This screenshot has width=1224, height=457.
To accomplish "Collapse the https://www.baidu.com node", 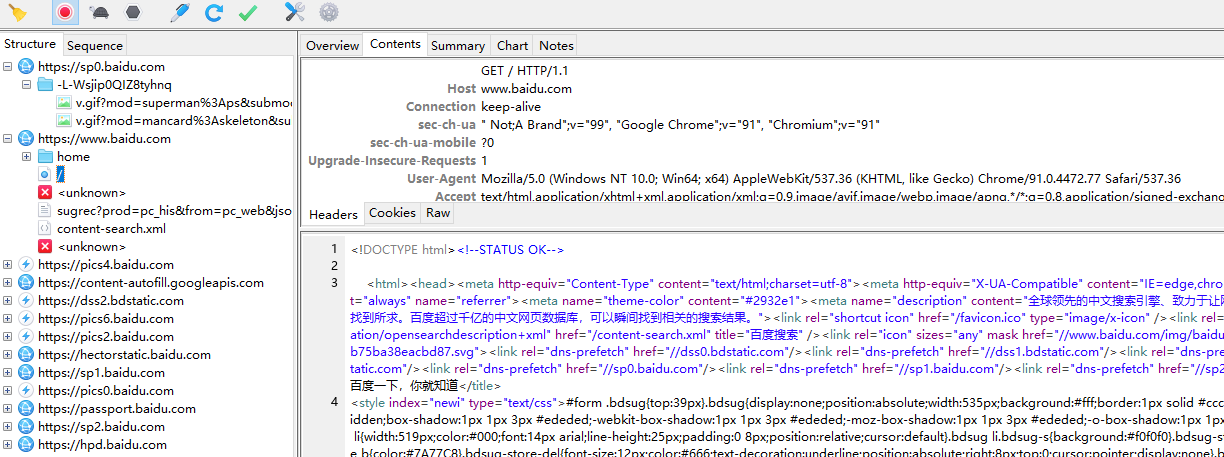I will pos(7,139).
